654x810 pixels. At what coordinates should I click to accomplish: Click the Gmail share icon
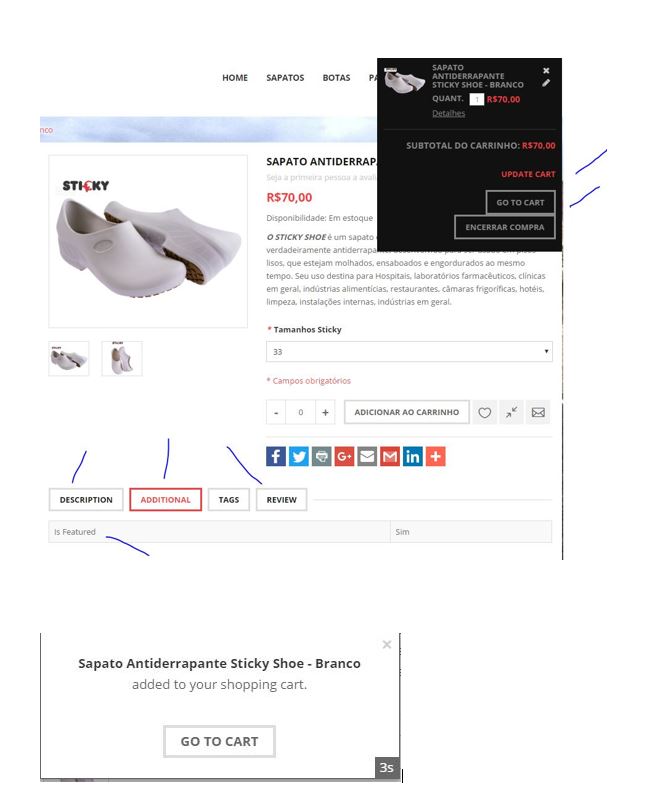(390, 456)
